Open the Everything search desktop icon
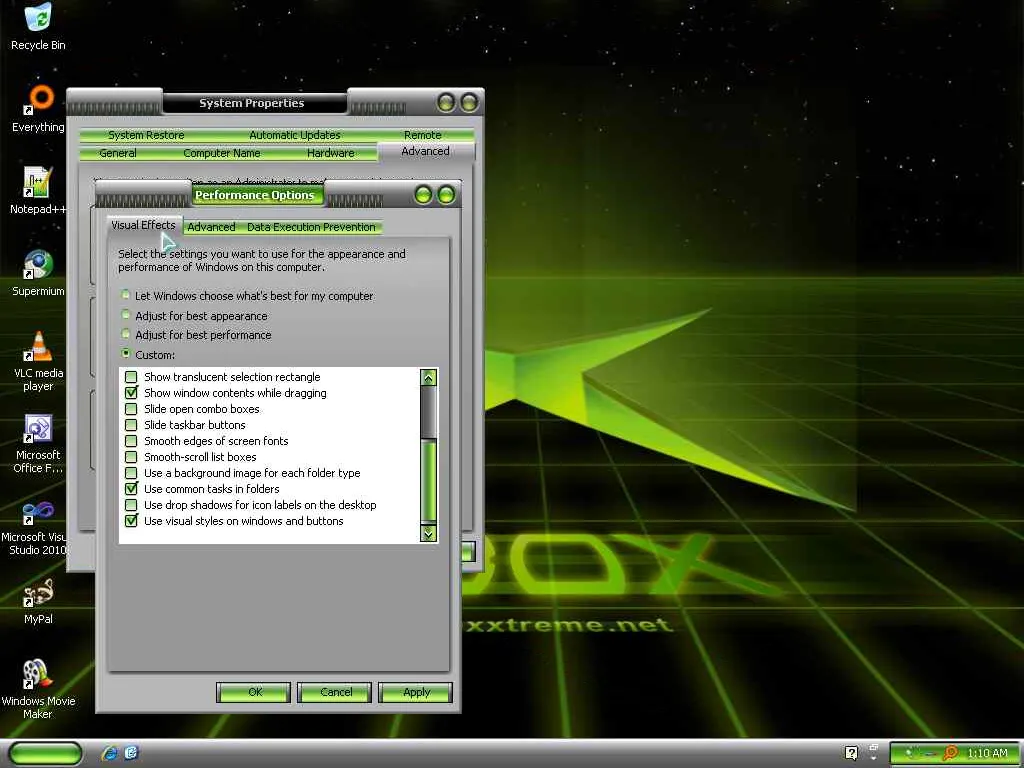Viewport: 1024px width, 768px height. click(x=39, y=108)
